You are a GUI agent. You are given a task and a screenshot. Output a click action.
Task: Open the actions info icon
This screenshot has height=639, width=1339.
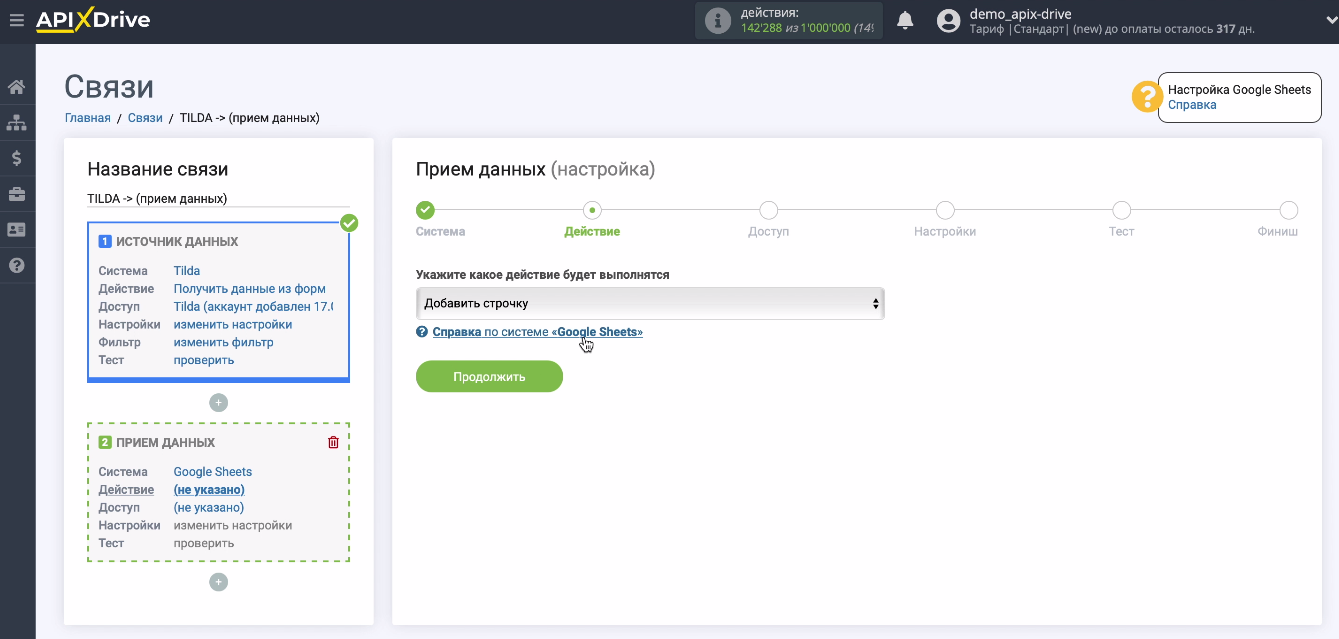point(717,20)
